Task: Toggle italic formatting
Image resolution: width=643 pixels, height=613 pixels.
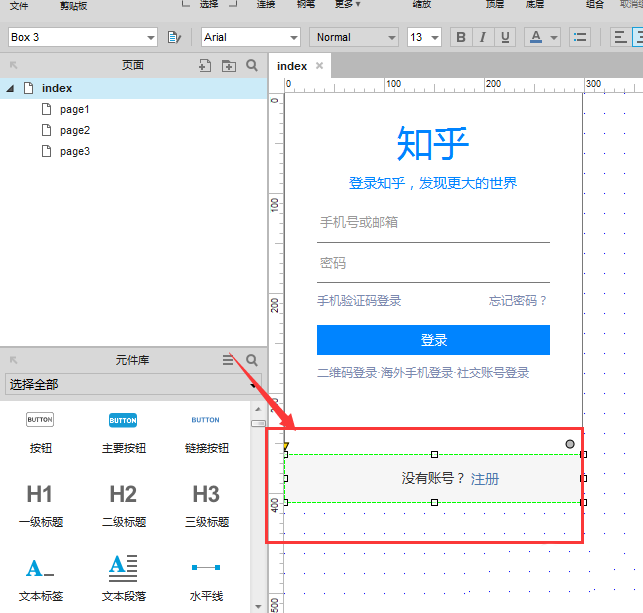Action: pyautogui.click(x=483, y=37)
